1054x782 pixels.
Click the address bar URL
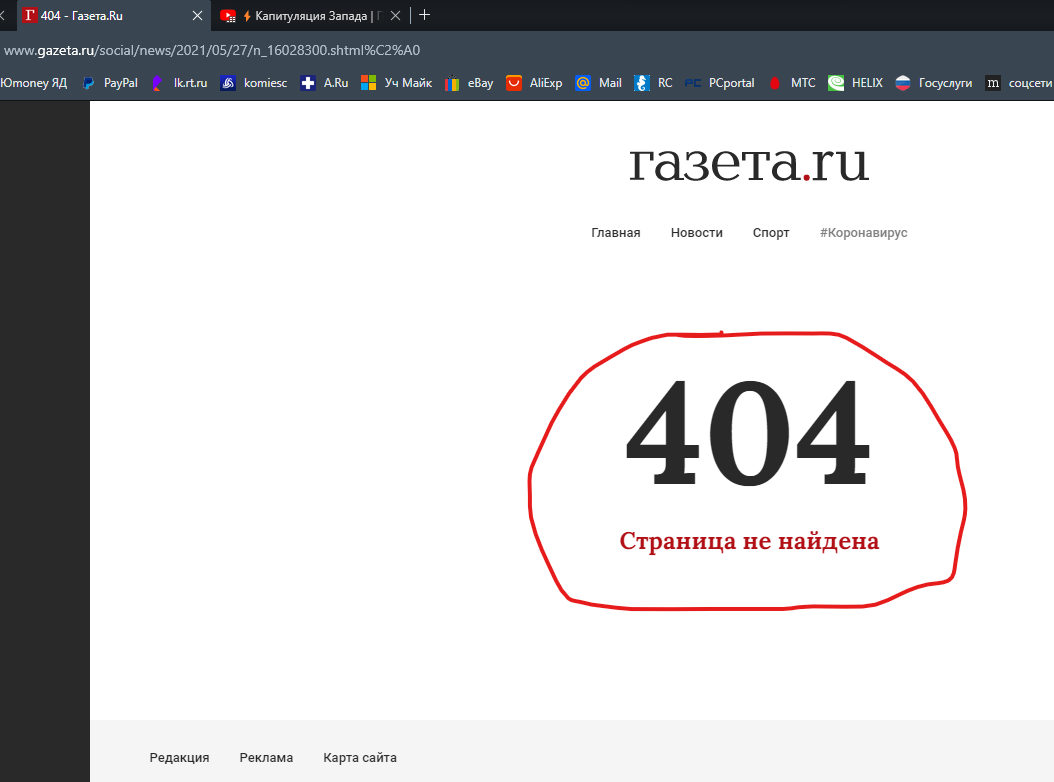coord(210,49)
